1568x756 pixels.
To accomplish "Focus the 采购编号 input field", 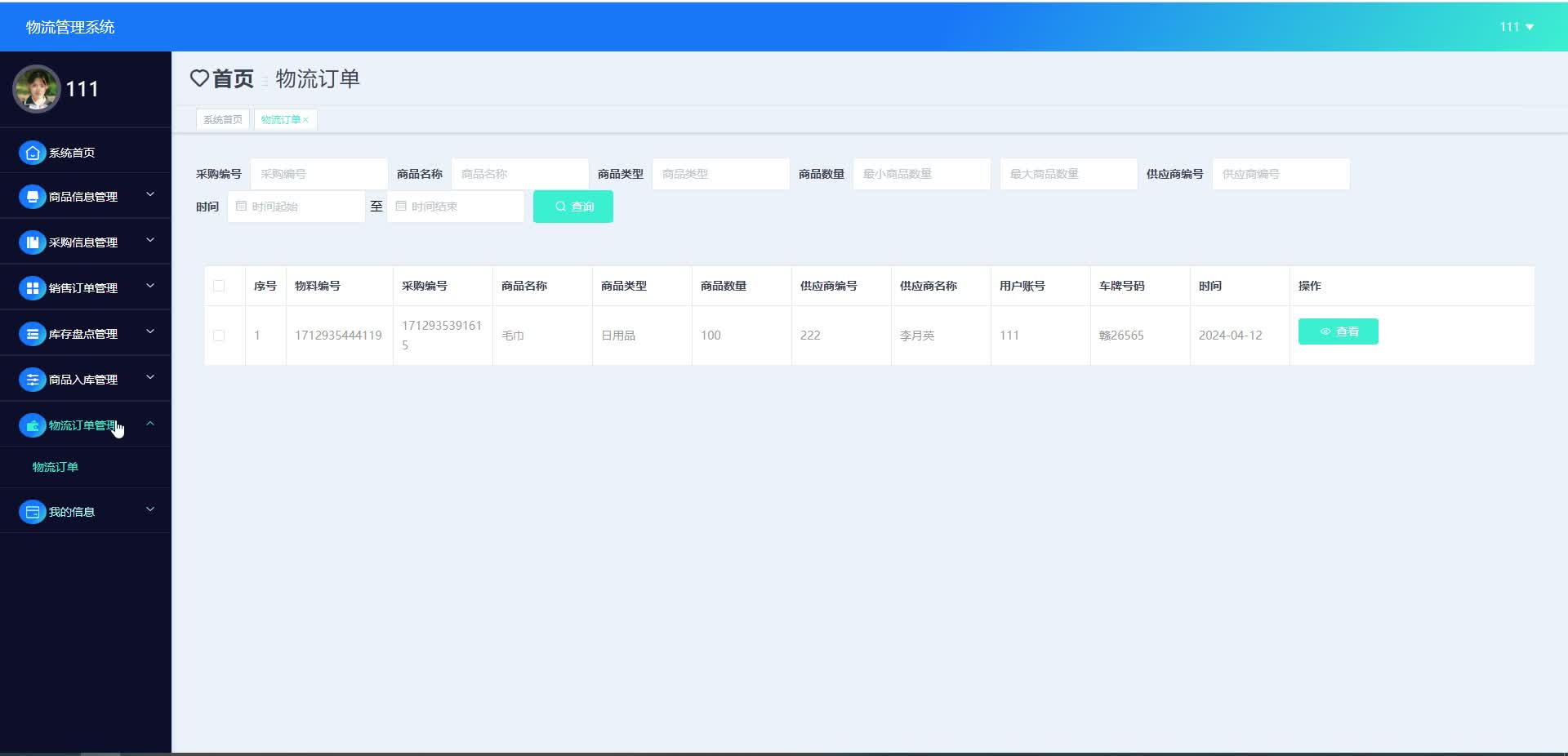I will tap(319, 174).
